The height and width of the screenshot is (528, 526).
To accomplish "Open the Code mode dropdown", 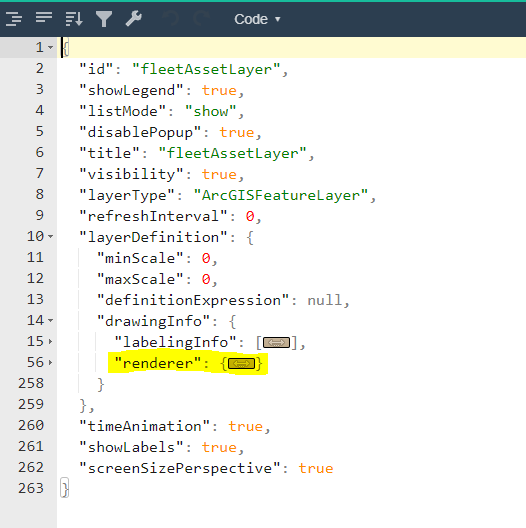I will (x=257, y=19).
